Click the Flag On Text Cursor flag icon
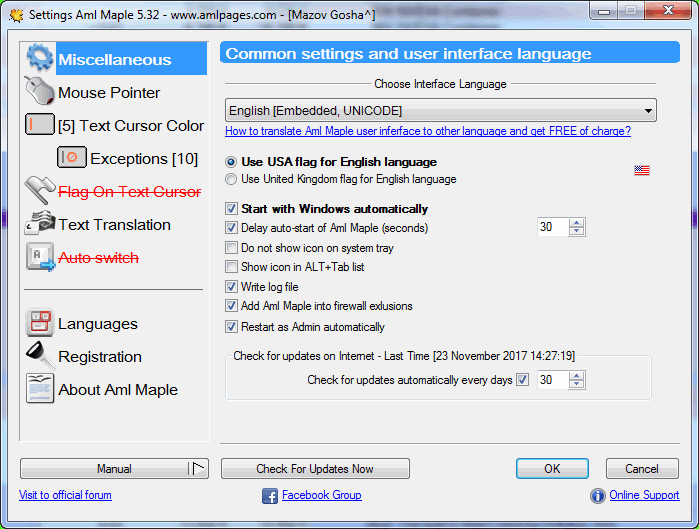Screen dimensions: 699x529 (x=40, y=190)
